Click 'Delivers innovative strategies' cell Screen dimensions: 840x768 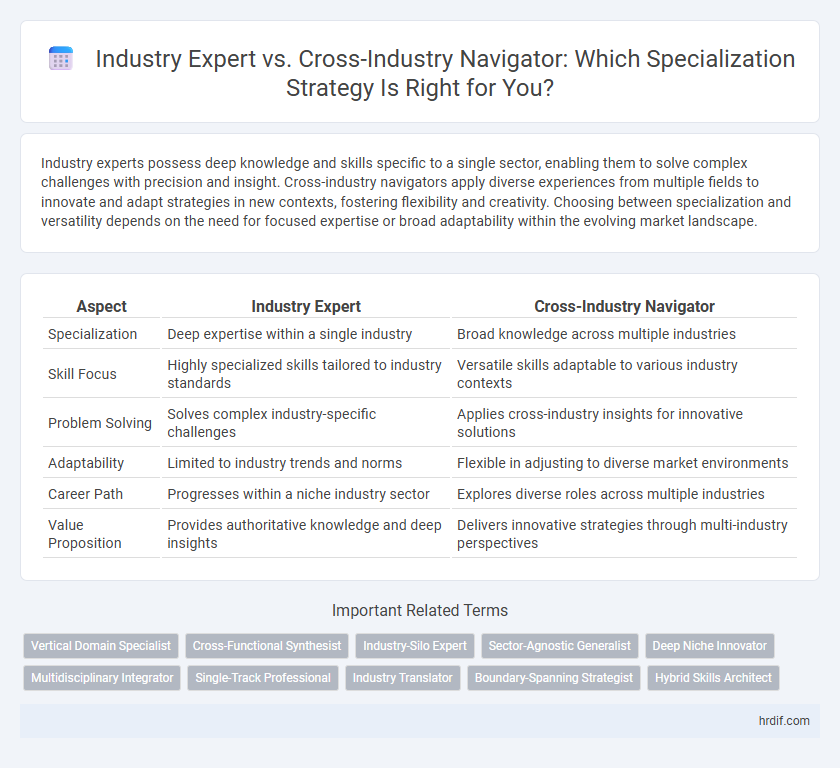624,534
